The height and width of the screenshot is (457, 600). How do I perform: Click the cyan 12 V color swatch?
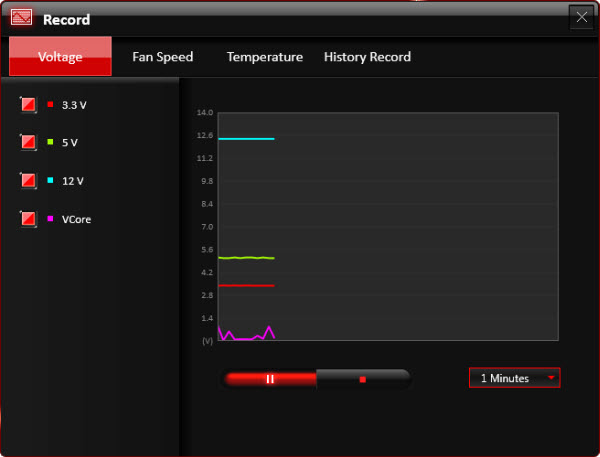pos(50,180)
